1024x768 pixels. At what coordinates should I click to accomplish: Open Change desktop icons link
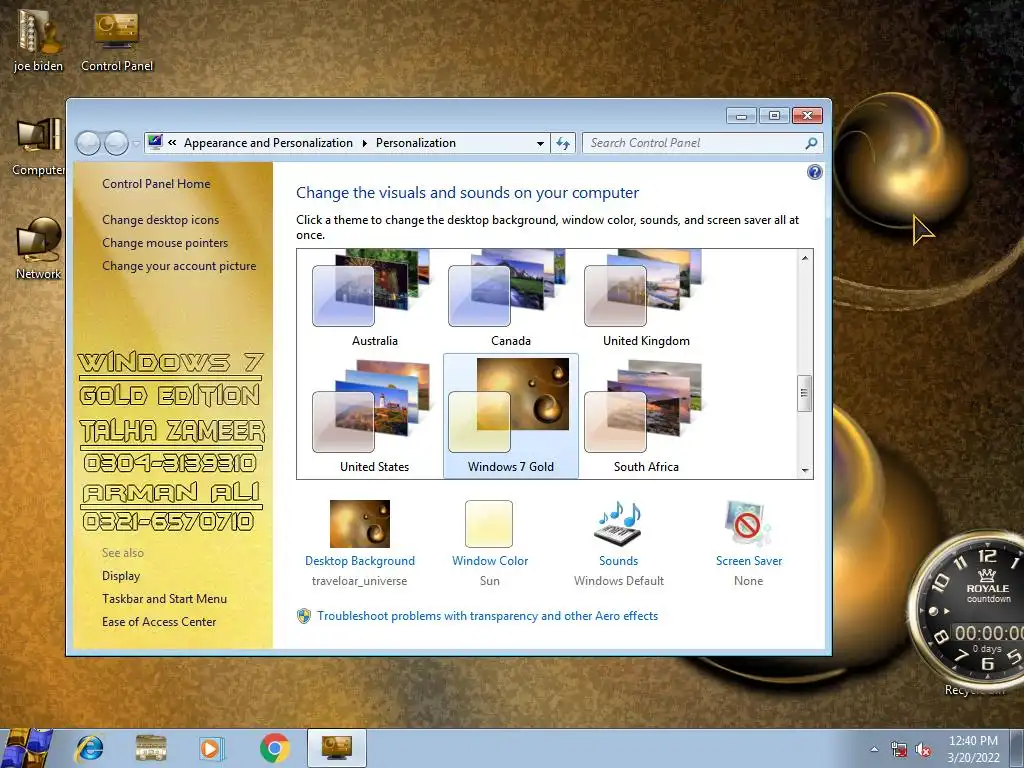[161, 220]
